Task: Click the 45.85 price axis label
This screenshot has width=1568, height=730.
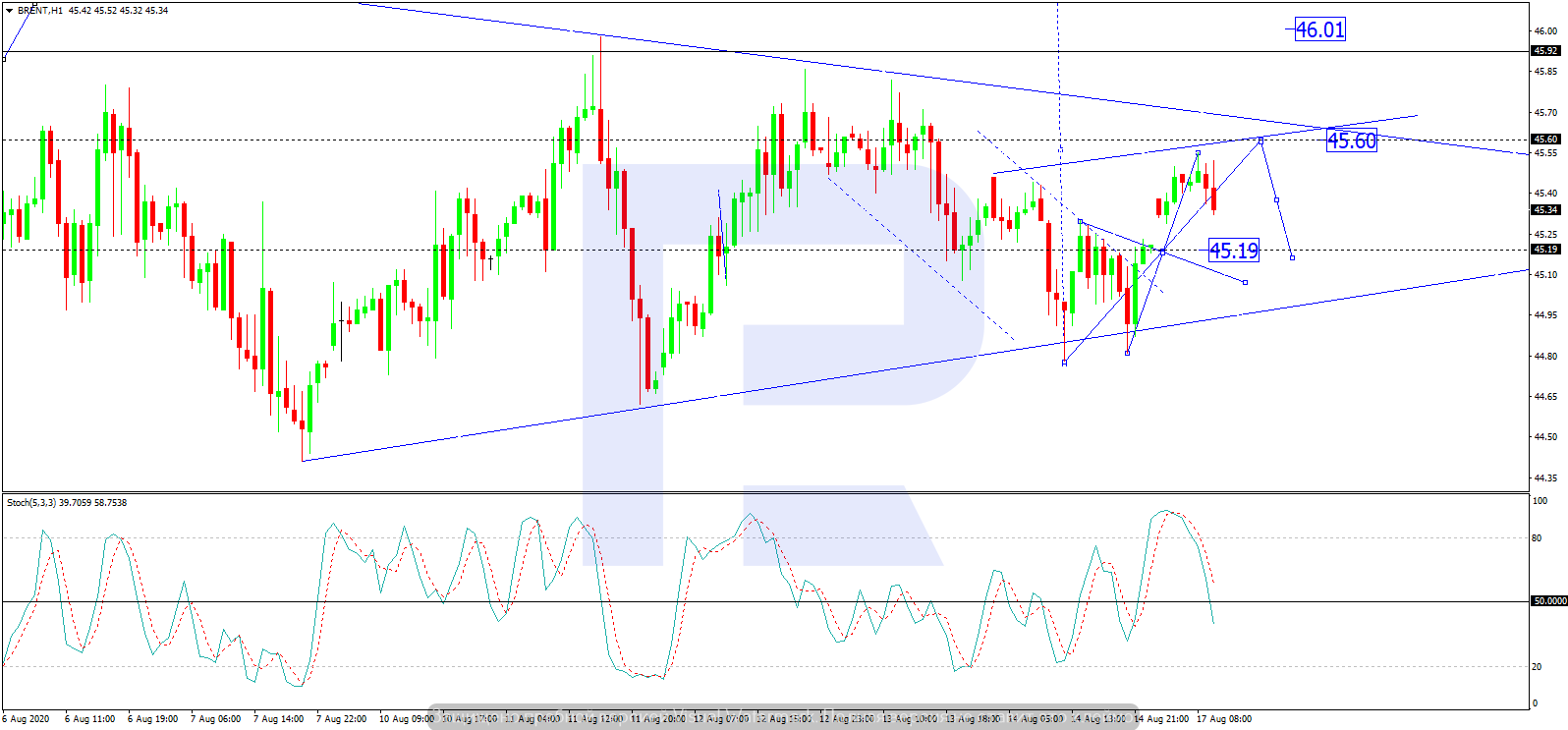Action: point(1545,72)
